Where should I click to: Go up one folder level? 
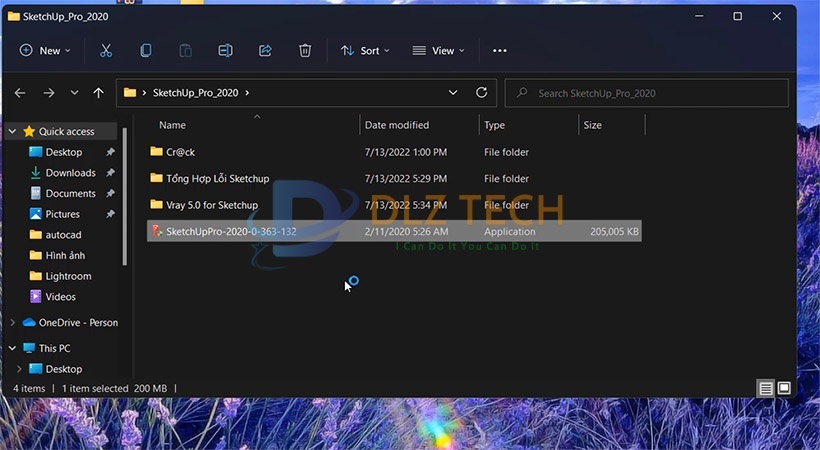98,93
